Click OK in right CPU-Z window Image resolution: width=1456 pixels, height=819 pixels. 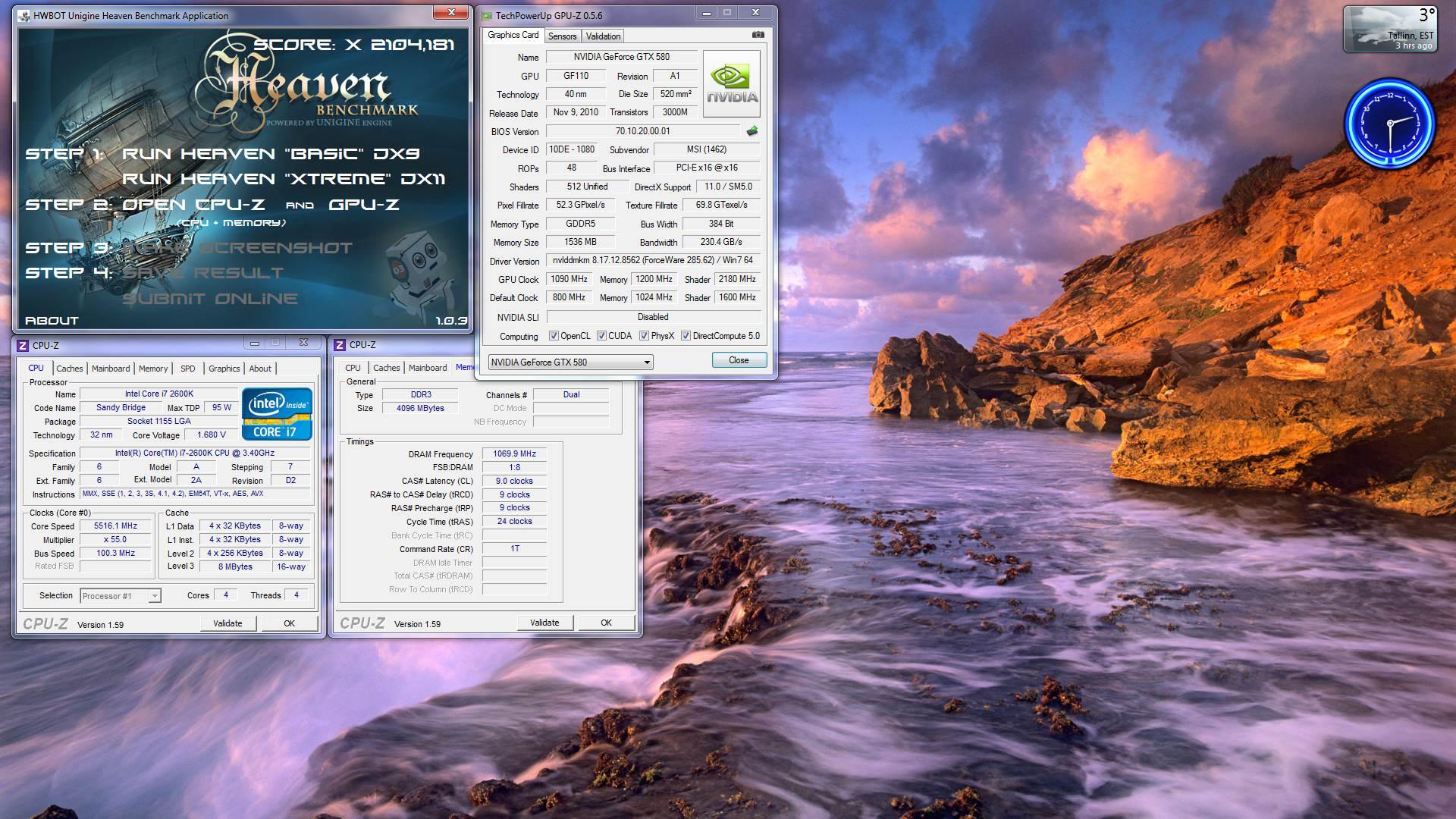[606, 623]
